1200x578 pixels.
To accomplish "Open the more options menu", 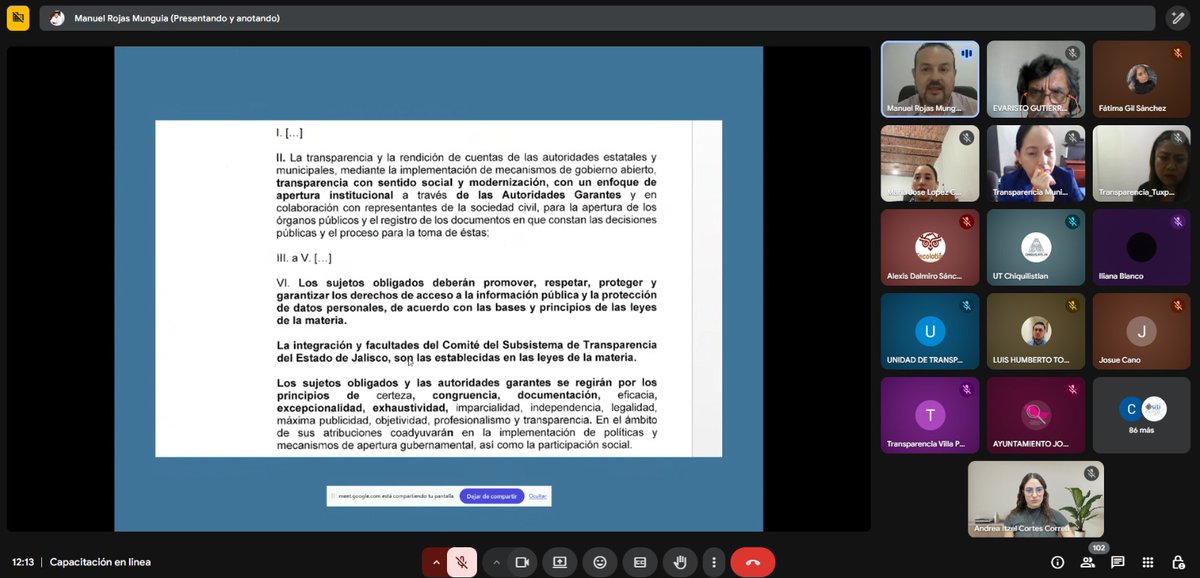I will [x=713, y=562].
